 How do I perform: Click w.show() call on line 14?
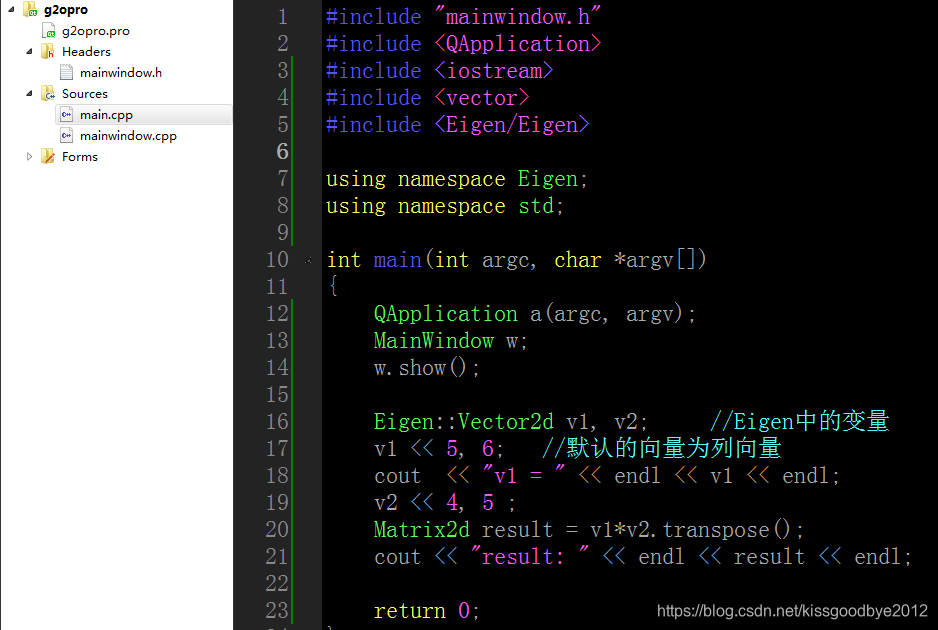coord(427,368)
